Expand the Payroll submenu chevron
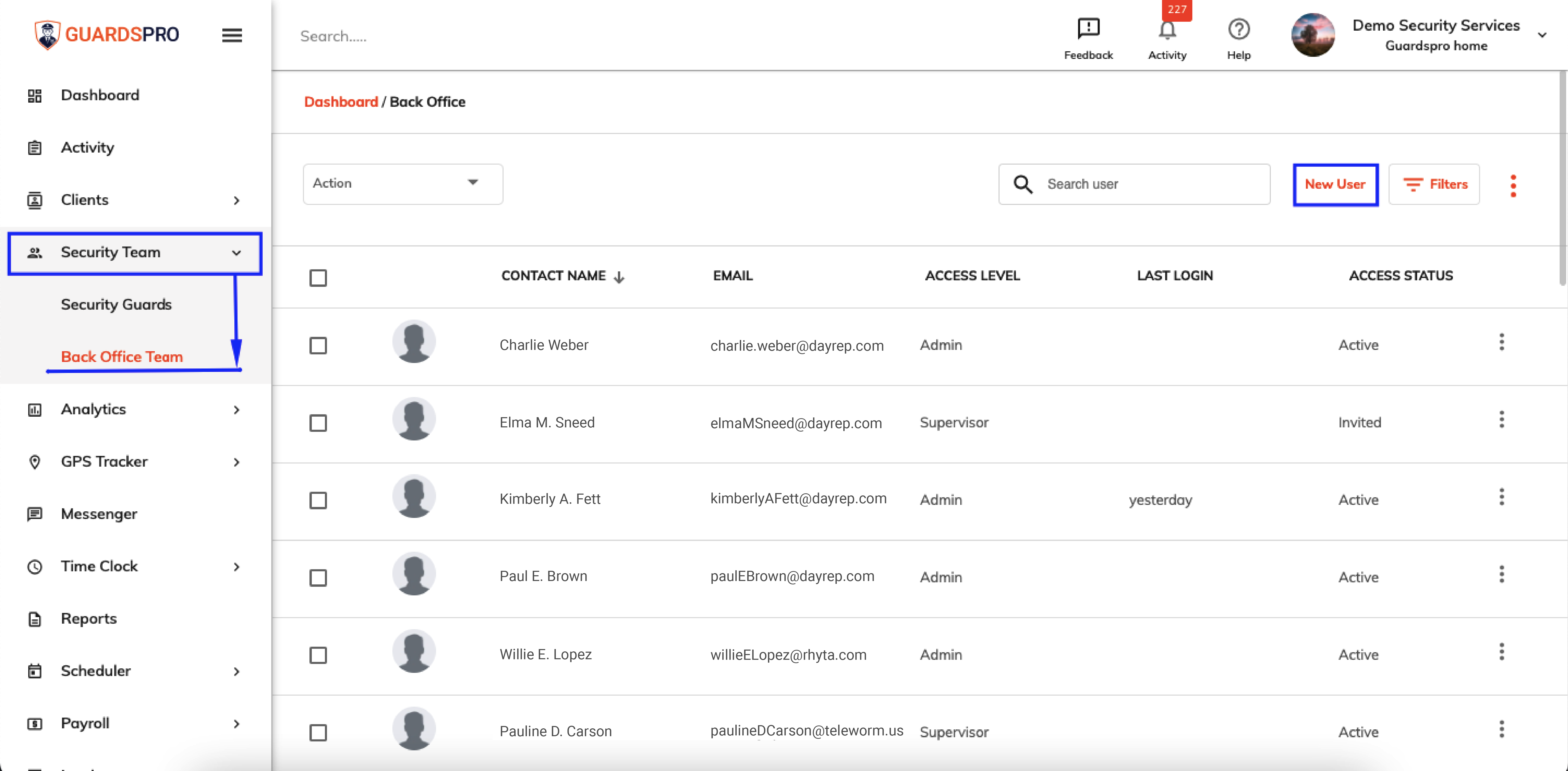This screenshot has width=1568, height=771. click(237, 724)
